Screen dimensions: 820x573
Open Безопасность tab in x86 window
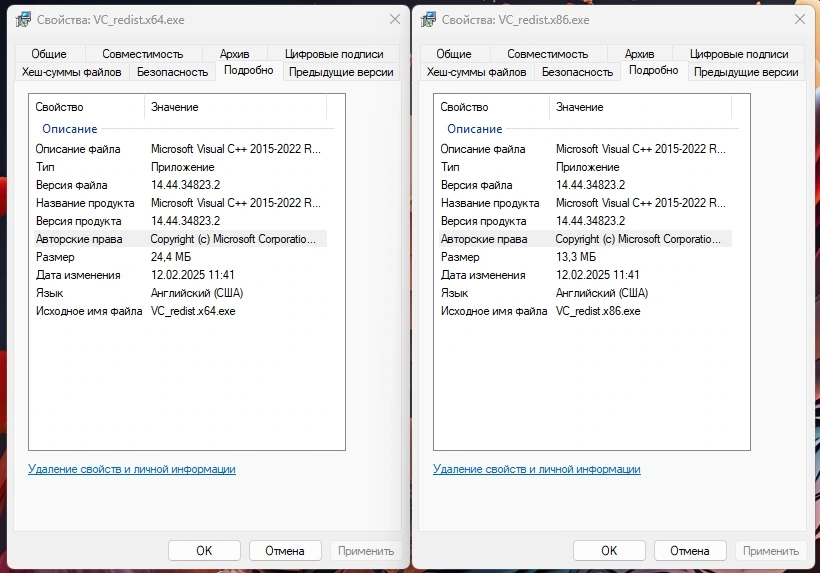[x=577, y=72]
